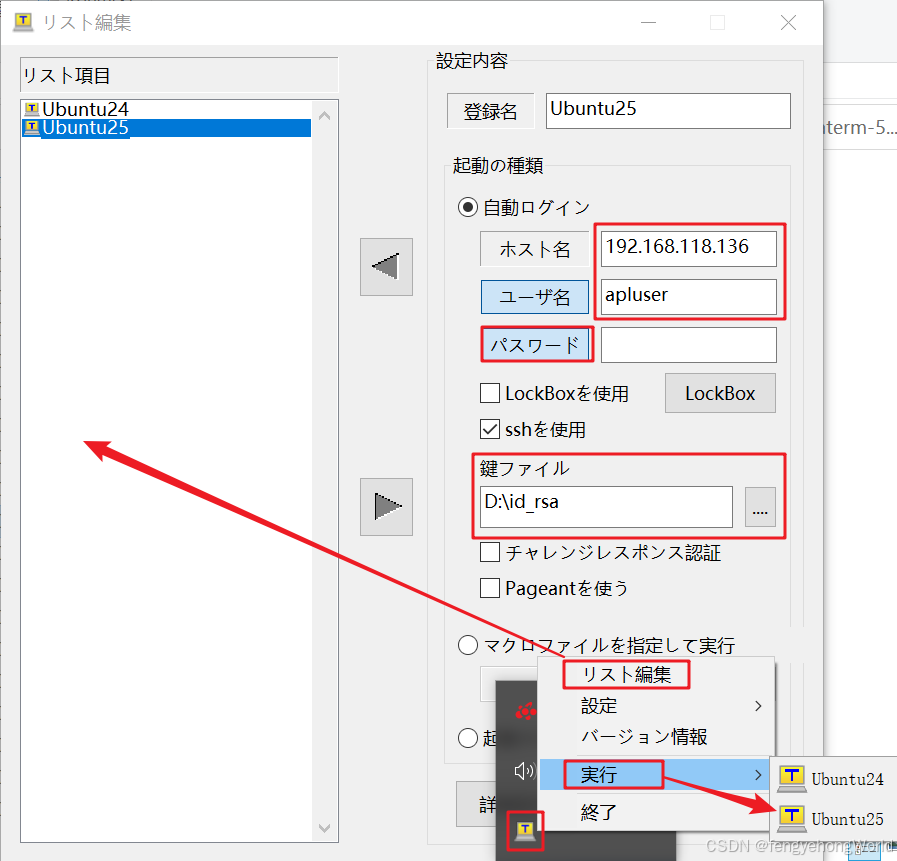Enable the LockBoxを使用 checkbox
897x861 pixels.
[x=490, y=393]
